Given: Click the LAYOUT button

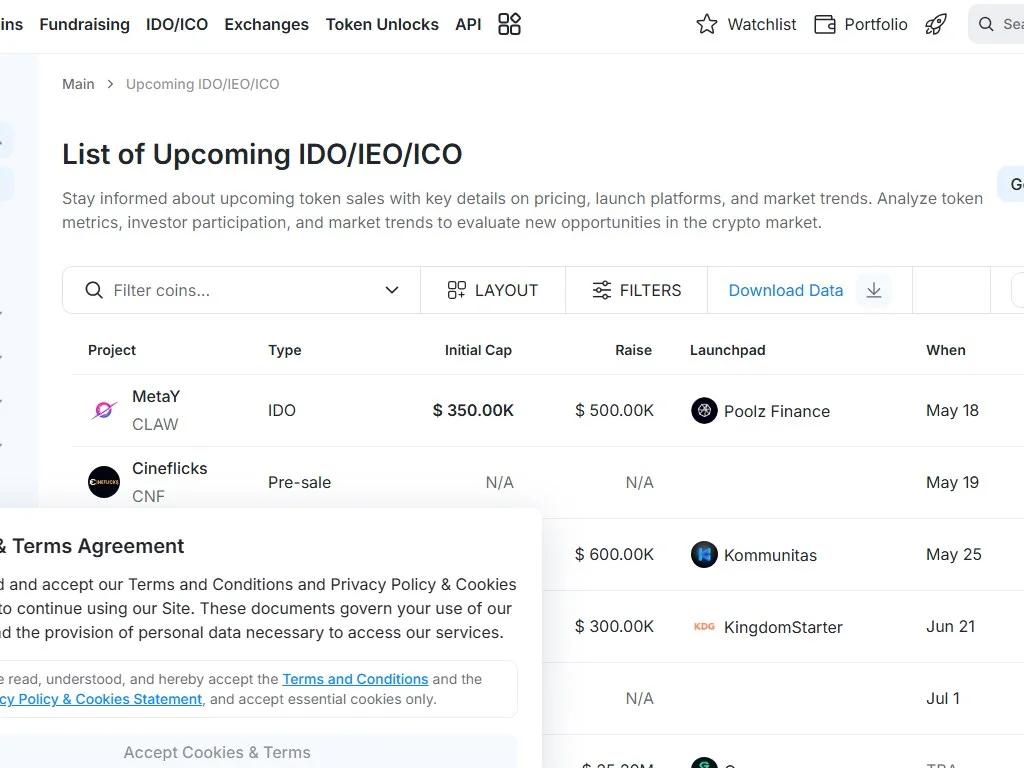Looking at the screenshot, I should pos(493,290).
